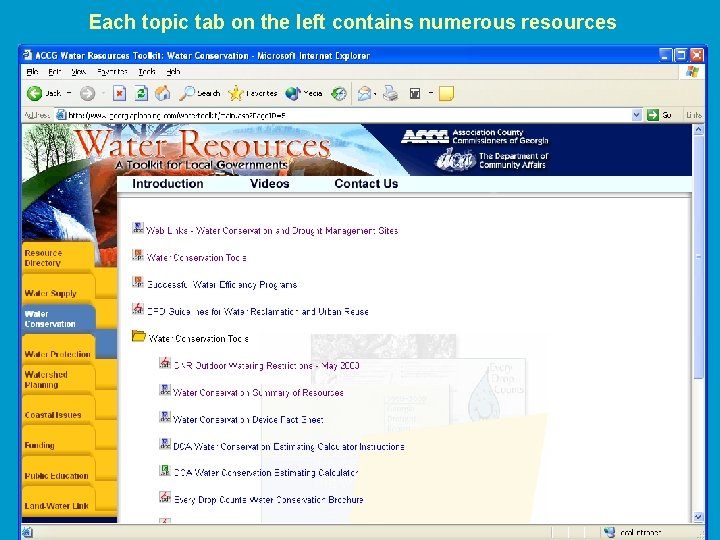Open the File menu
The width and height of the screenshot is (720, 540).
pos(32,72)
